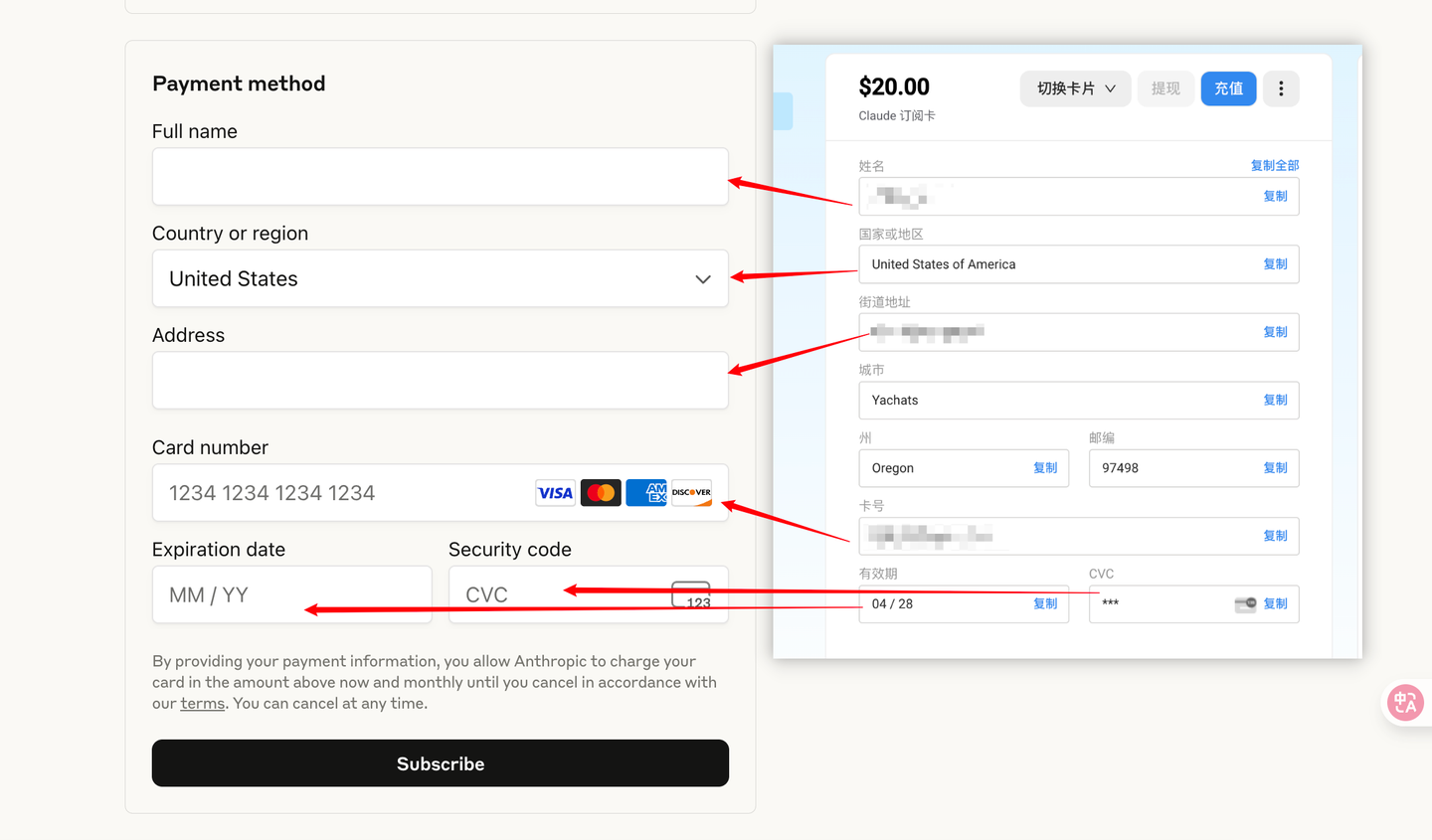Focus the MM / YY expiration field
The width and height of the screenshot is (1432, 840).
coord(292,594)
